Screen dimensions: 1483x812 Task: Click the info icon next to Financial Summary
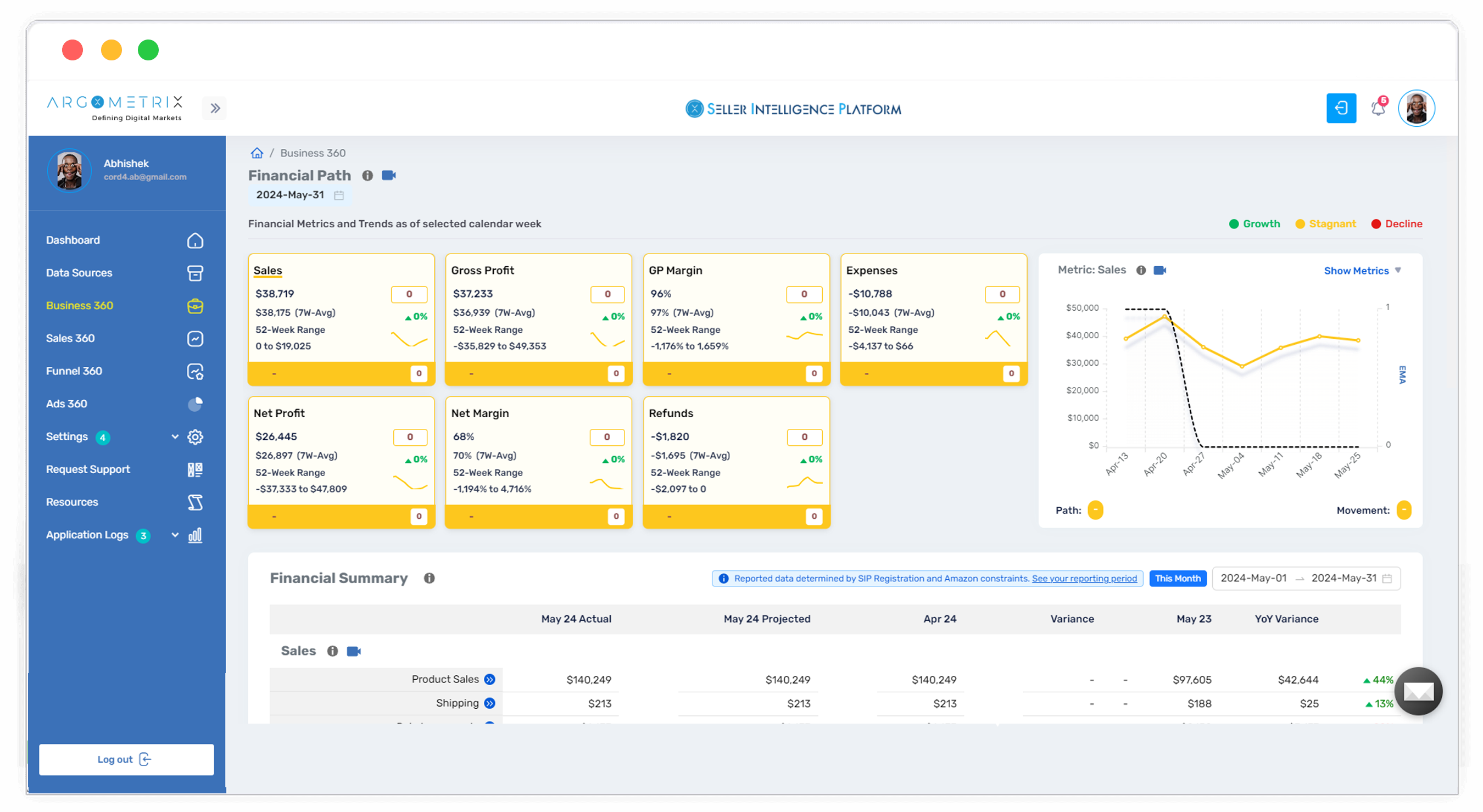(429, 578)
